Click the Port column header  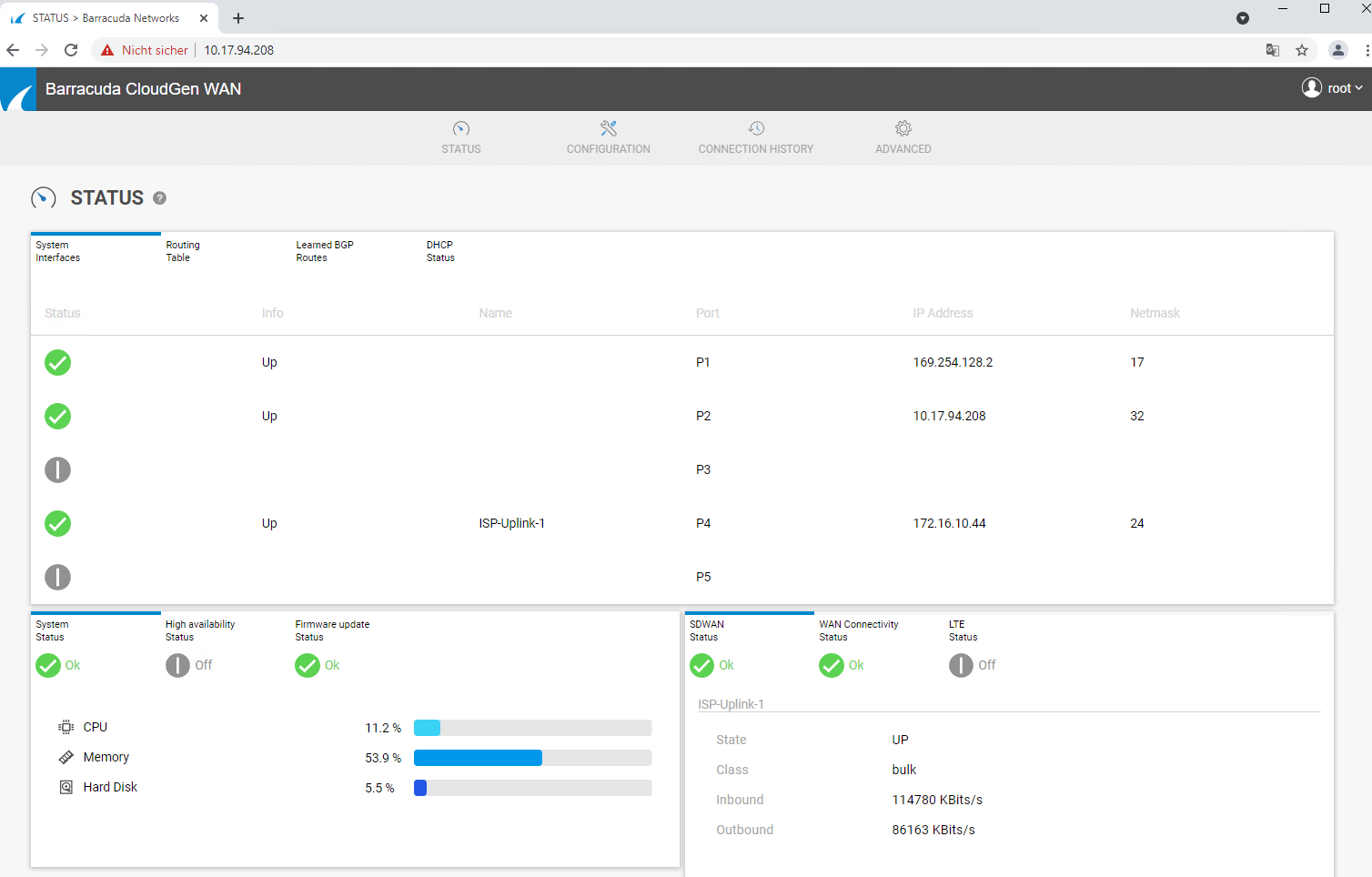click(707, 313)
